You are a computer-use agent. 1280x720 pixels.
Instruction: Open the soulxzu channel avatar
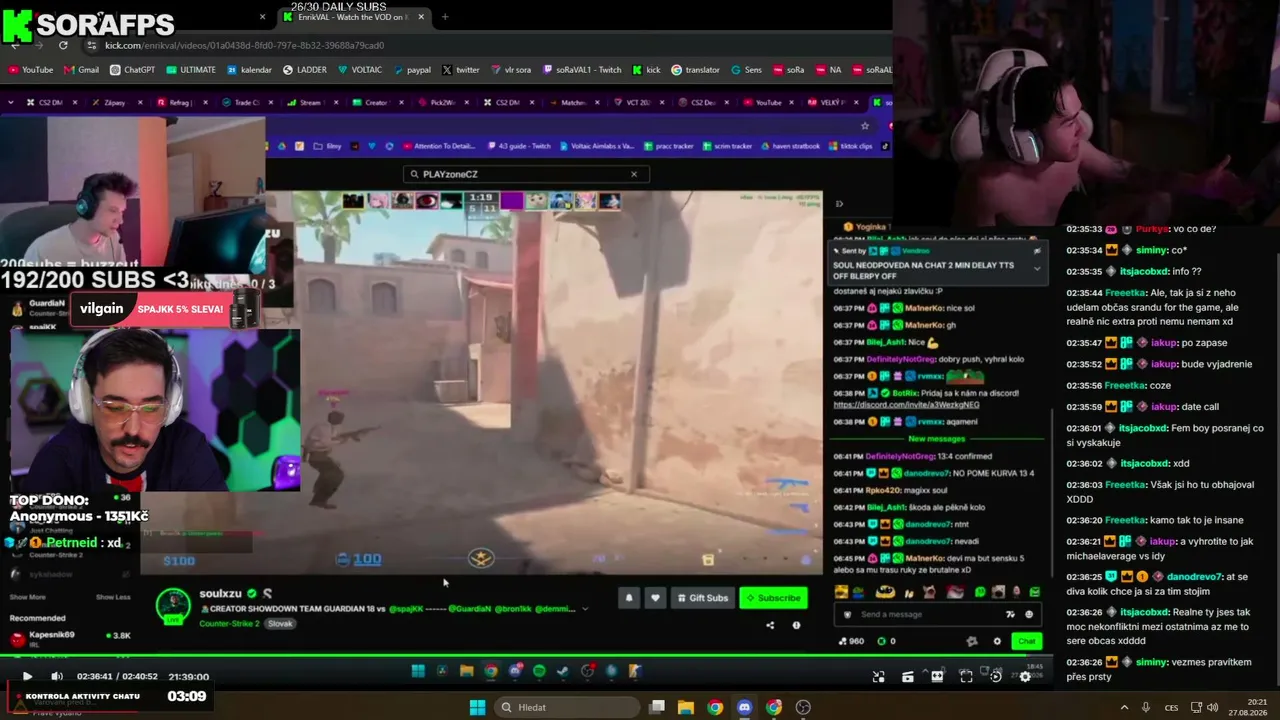[174, 607]
